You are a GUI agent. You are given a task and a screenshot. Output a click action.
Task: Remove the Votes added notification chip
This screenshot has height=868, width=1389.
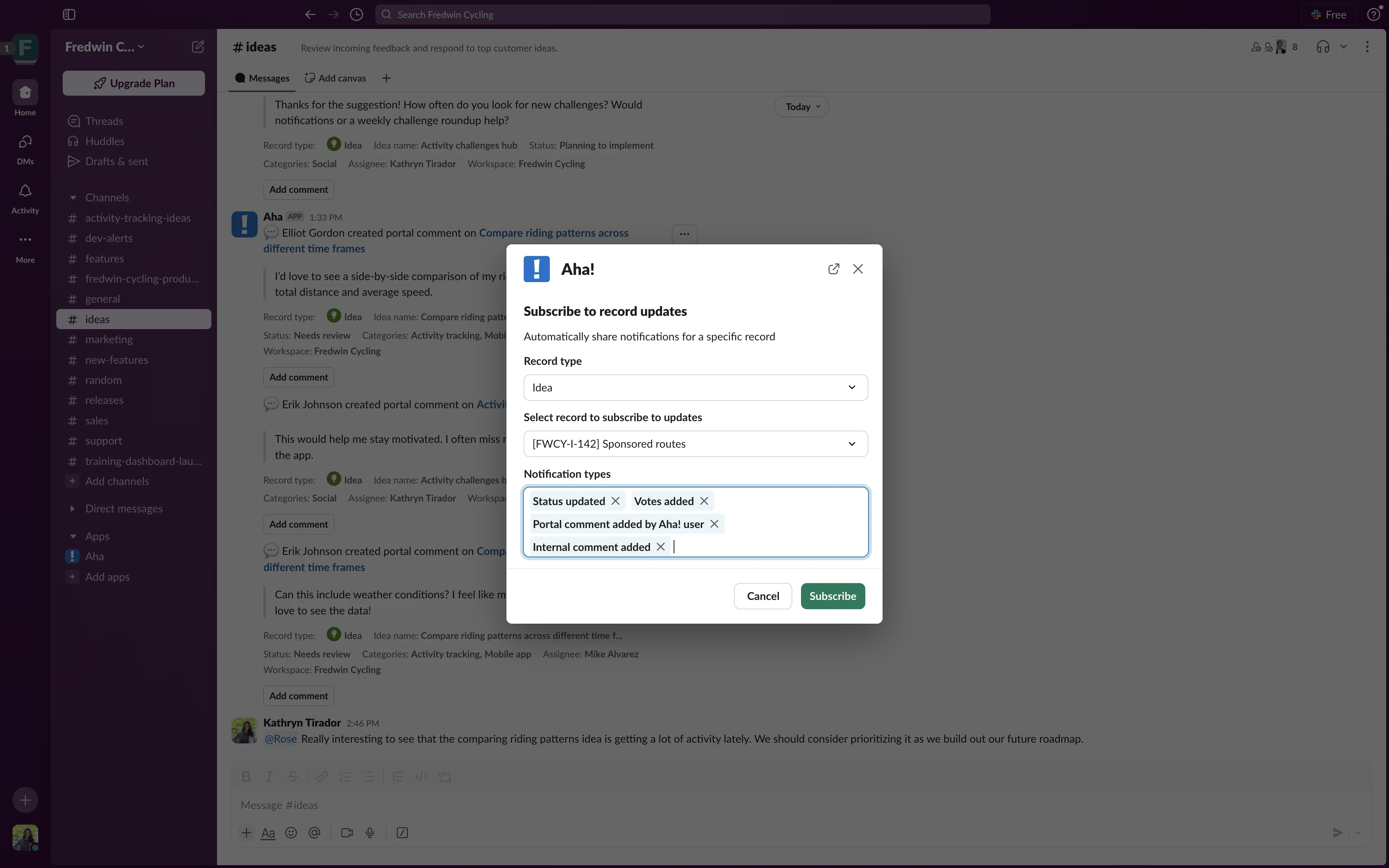point(704,501)
